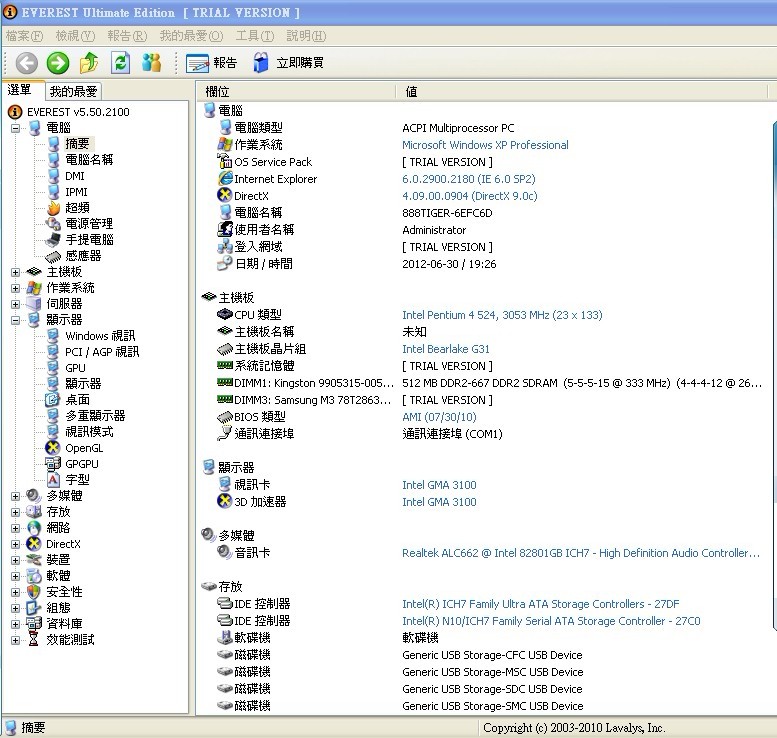Click the Intel GMA 3100 視訊卡 link
Screen dimensions: 777x738
[x=439, y=485]
